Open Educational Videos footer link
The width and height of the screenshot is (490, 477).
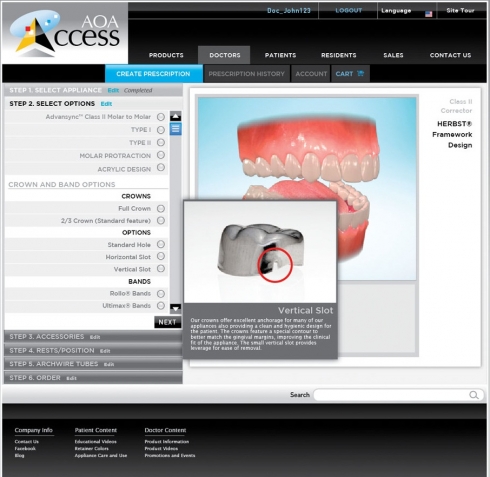pos(96,442)
